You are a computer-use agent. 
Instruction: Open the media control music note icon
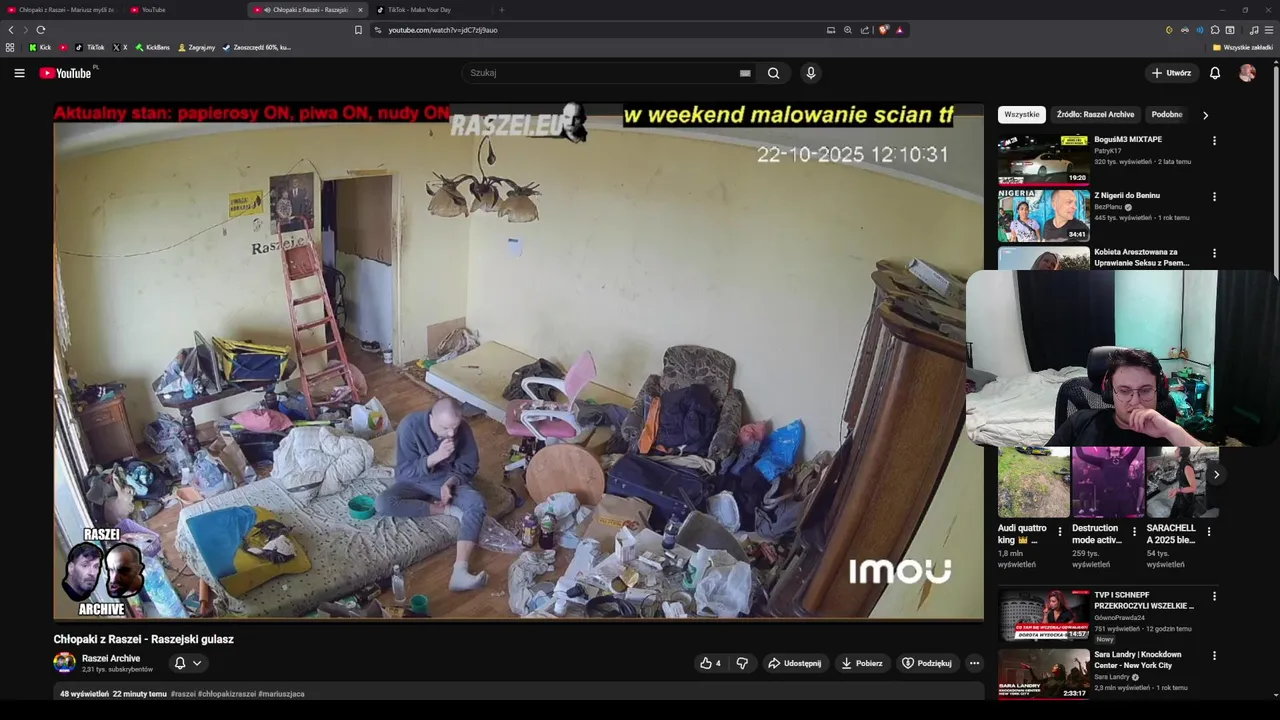pos(1254,30)
